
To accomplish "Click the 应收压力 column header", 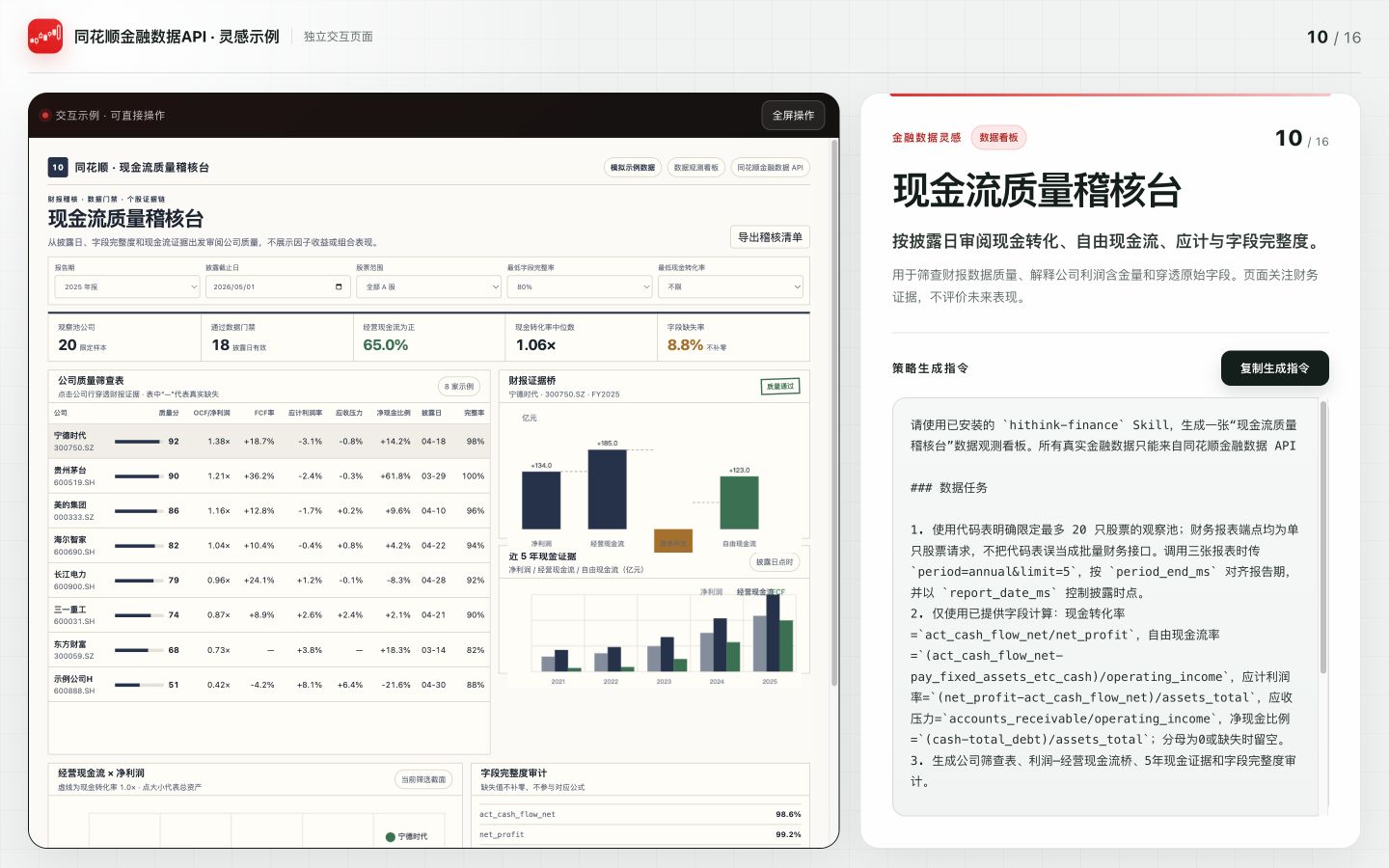I will pyautogui.click(x=349, y=413).
